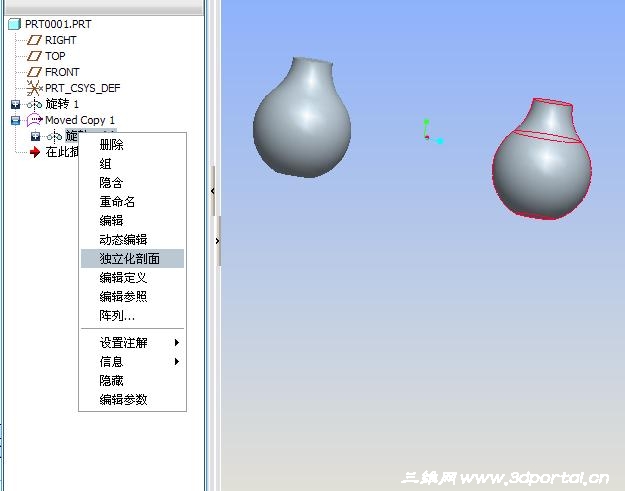Expand the 旋转 1 feature node
The image size is (625, 491).
[16, 104]
